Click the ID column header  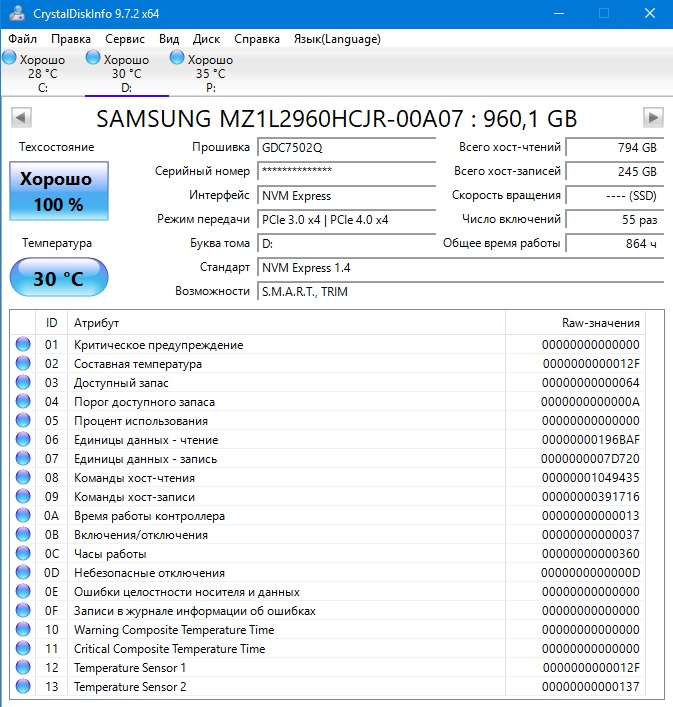tap(51, 323)
